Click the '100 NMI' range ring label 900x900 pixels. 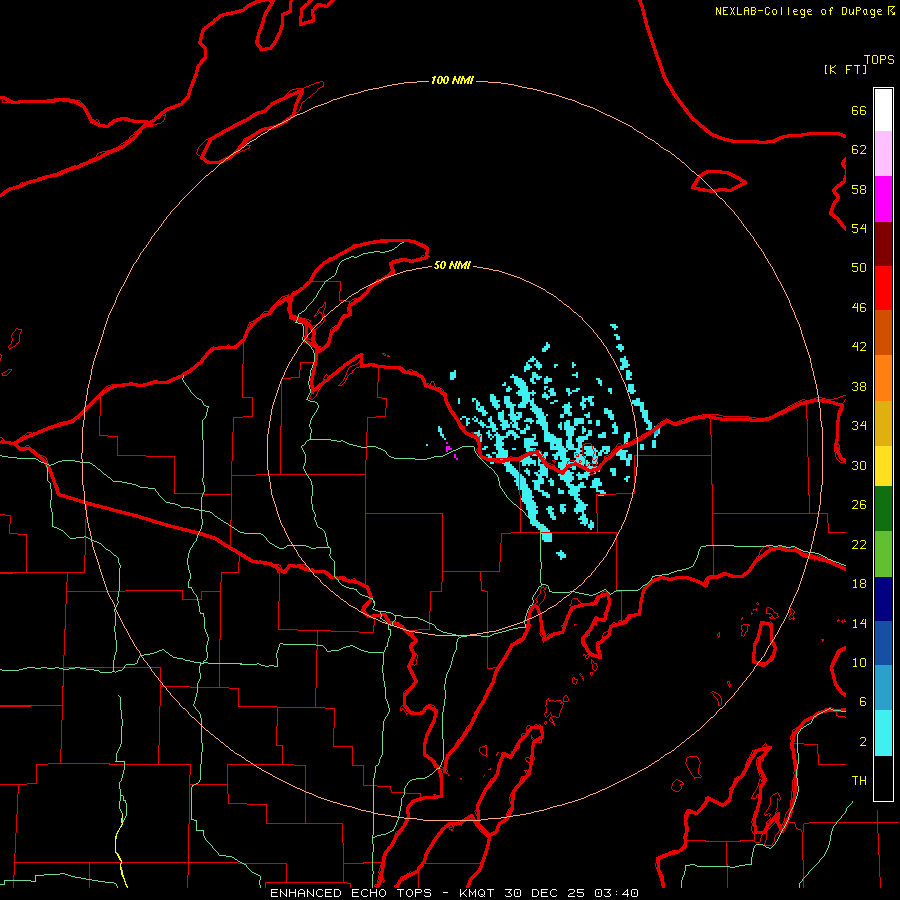coord(452,80)
